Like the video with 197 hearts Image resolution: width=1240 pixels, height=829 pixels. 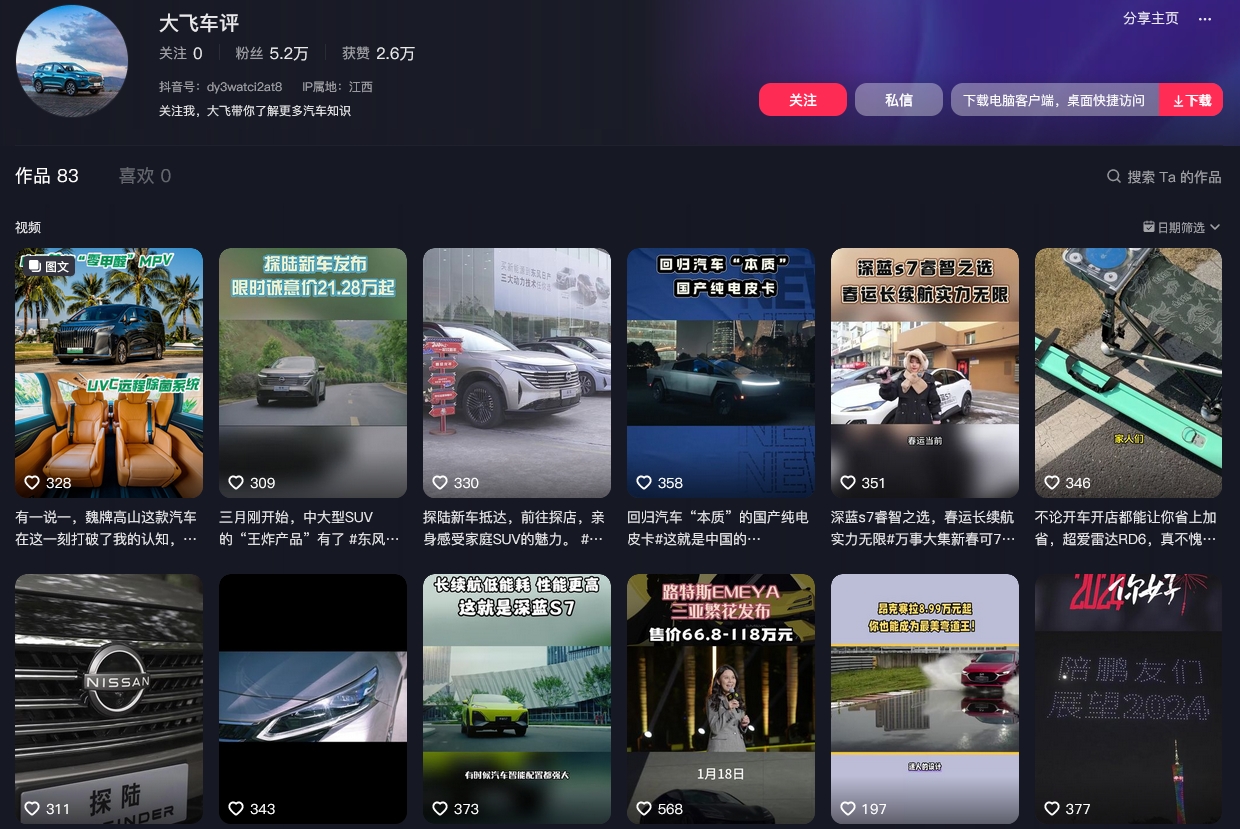[848, 808]
